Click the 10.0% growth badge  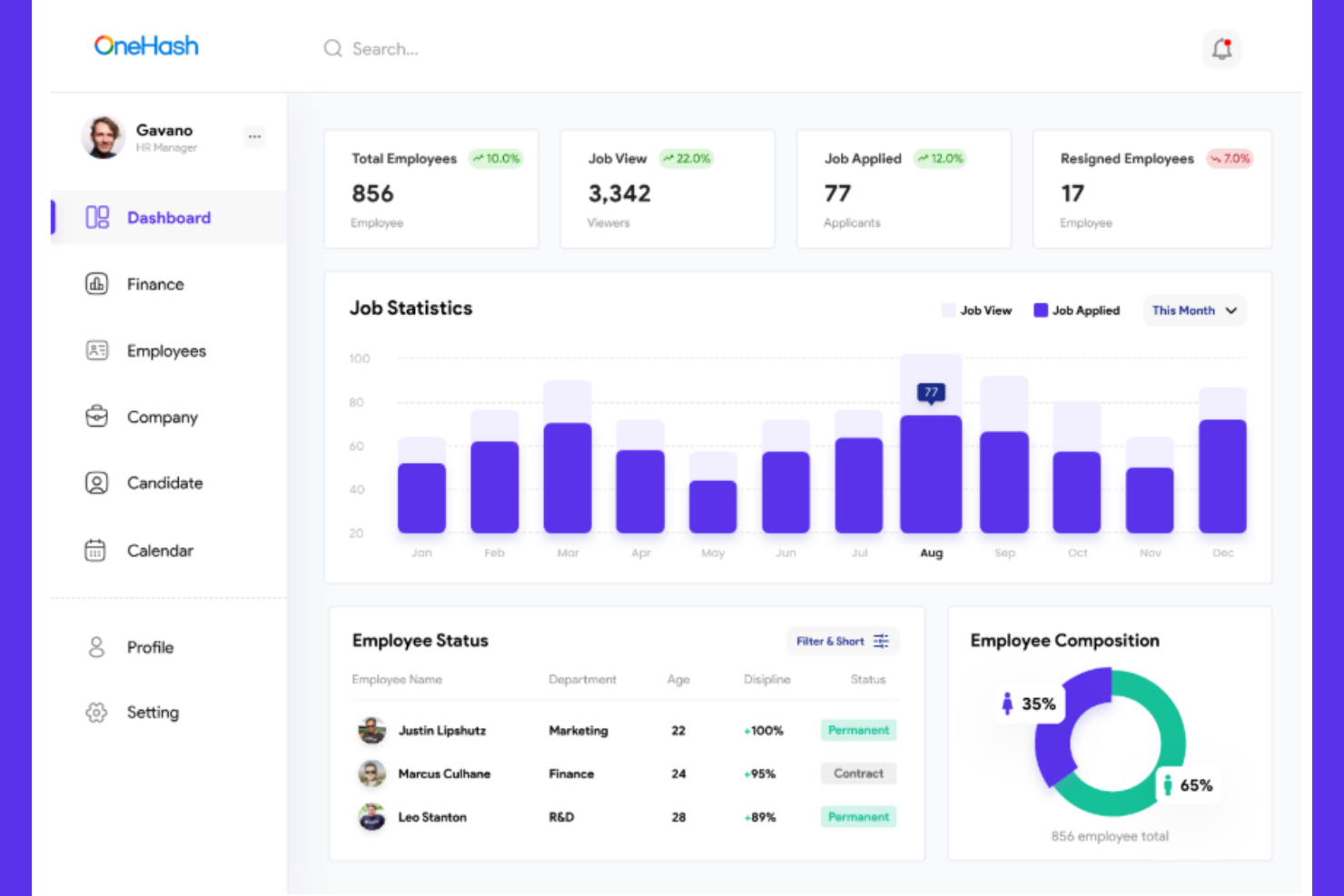click(496, 159)
